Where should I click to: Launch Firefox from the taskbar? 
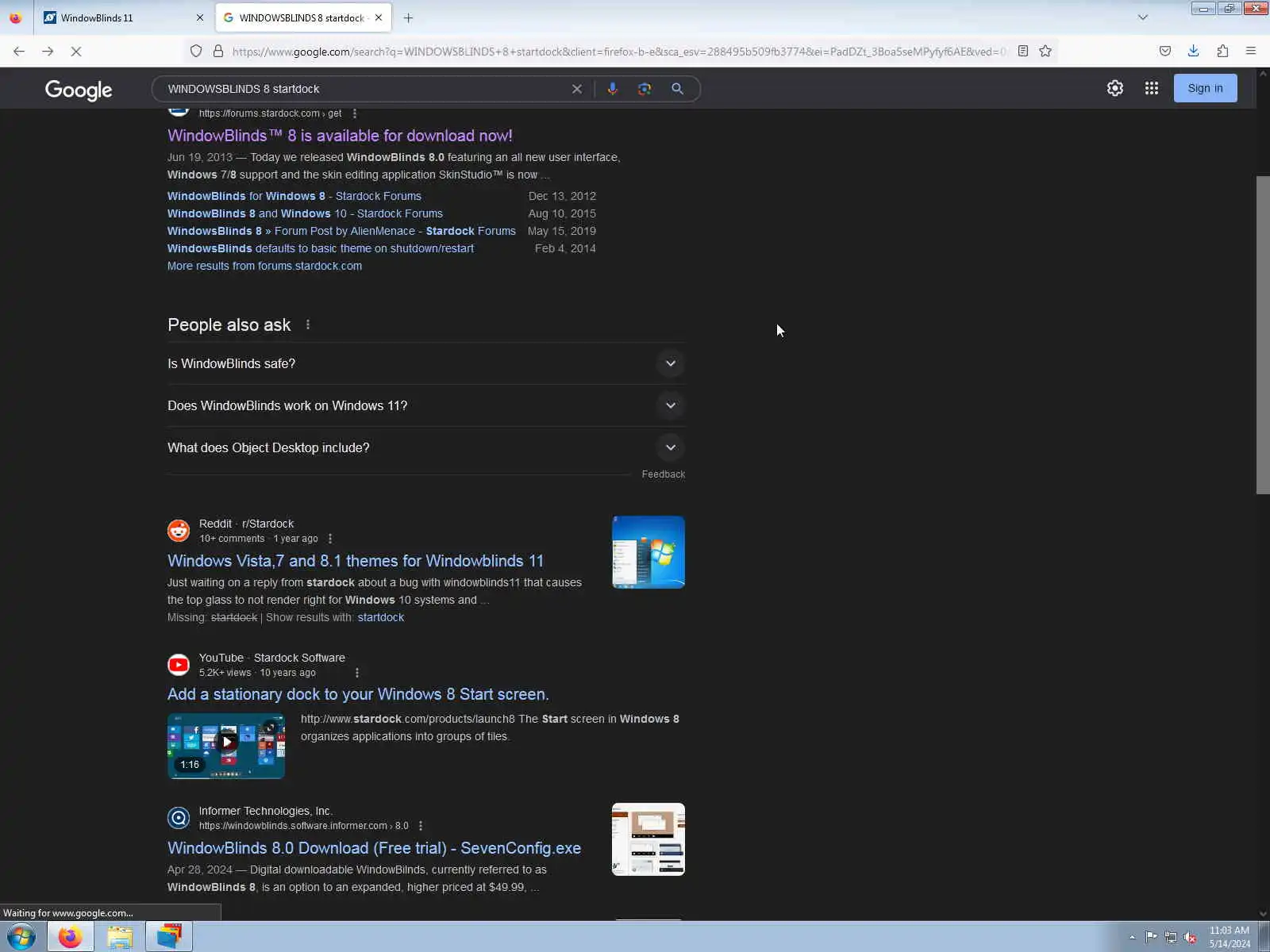[x=71, y=937]
